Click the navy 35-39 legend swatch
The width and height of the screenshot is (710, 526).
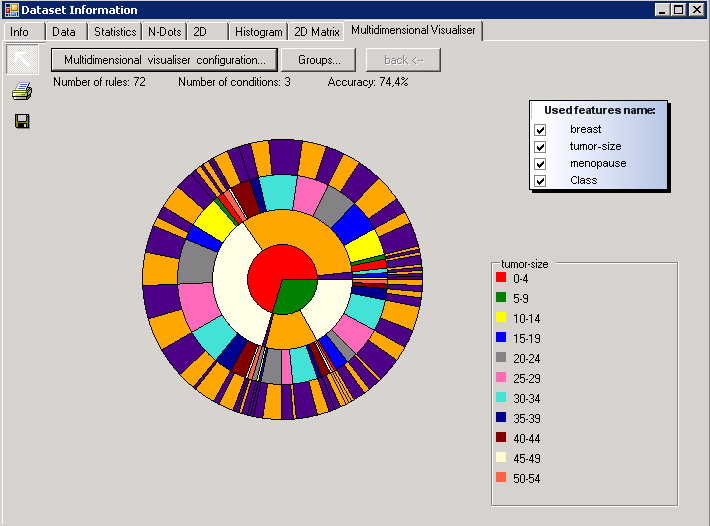point(501,417)
